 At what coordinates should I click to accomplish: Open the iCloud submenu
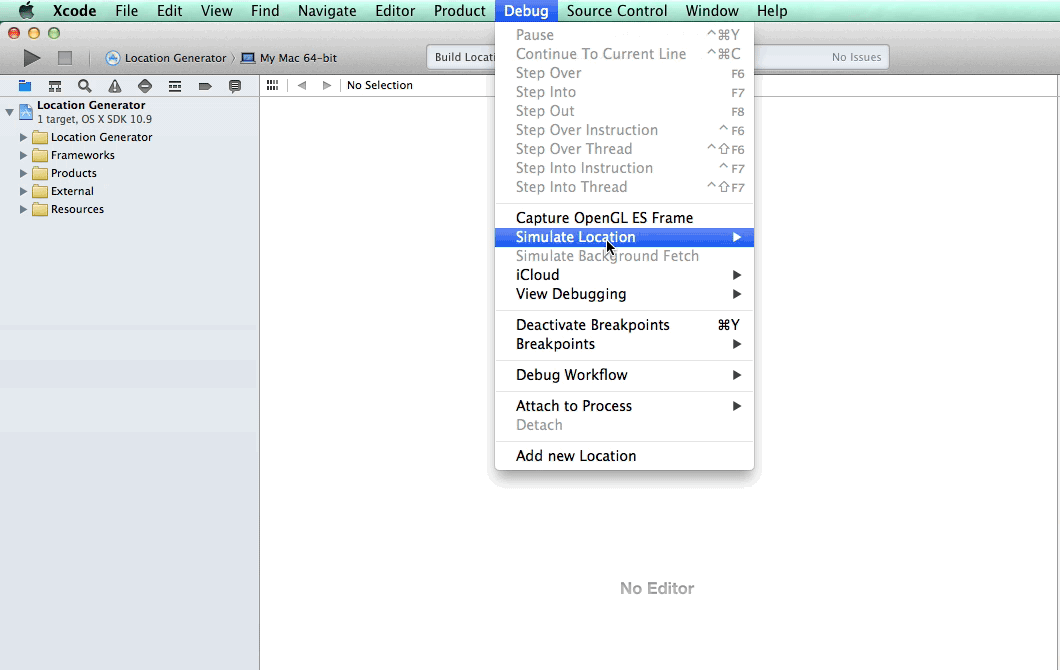624,275
